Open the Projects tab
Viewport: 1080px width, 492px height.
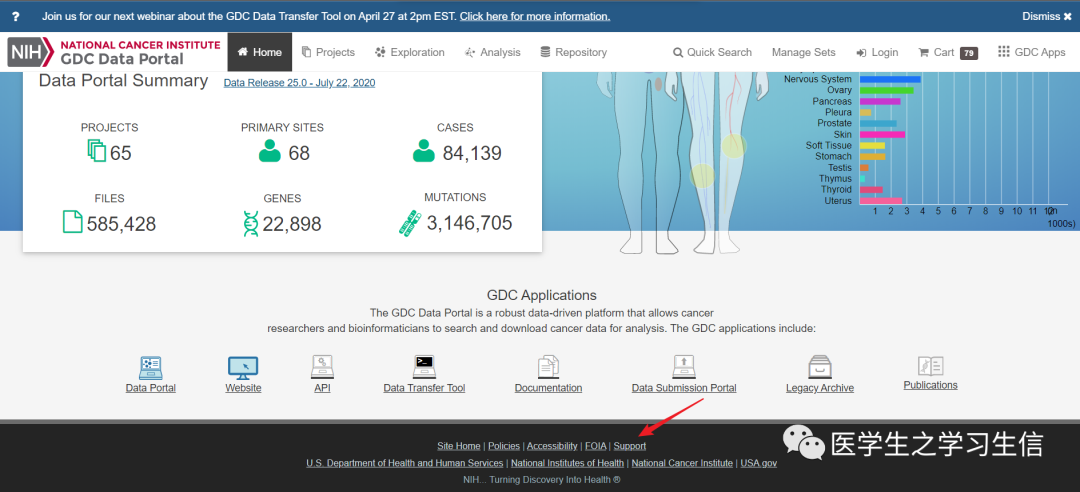tap(329, 52)
